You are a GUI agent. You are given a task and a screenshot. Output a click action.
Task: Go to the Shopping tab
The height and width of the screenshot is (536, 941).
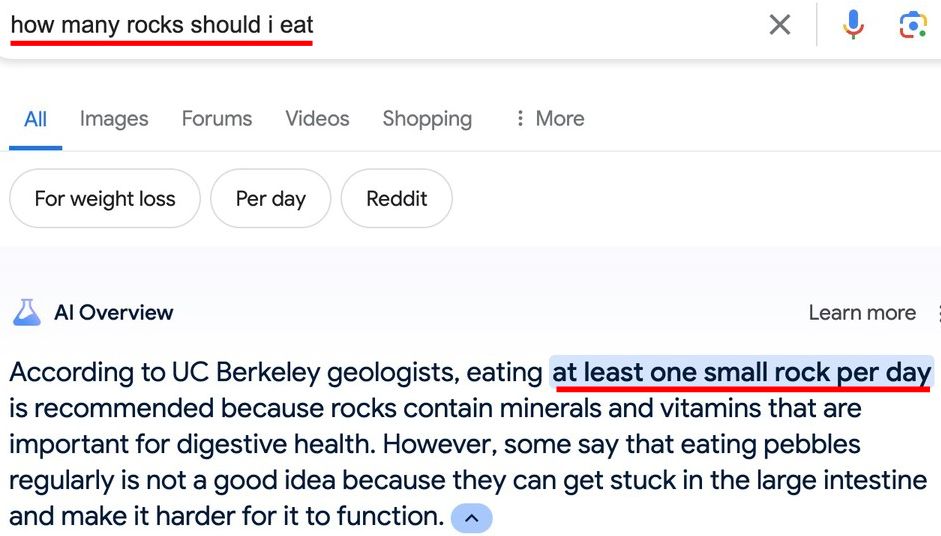(x=427, y=118)
